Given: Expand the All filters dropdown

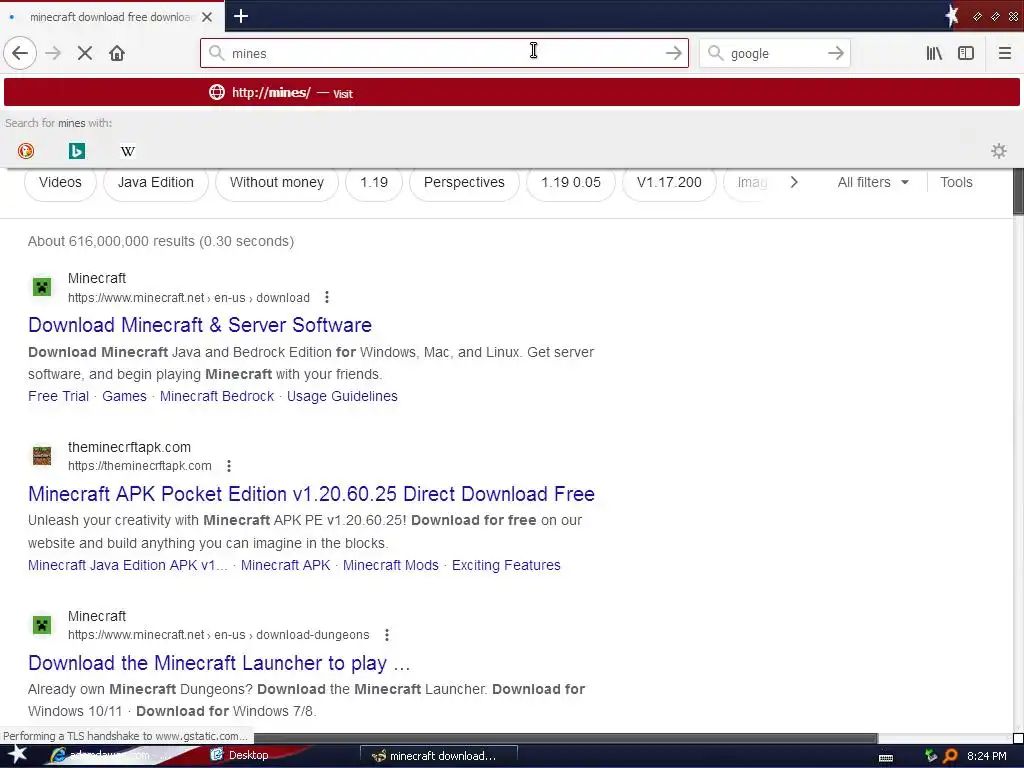Looking at the screenshot, I should click(873, 182).
